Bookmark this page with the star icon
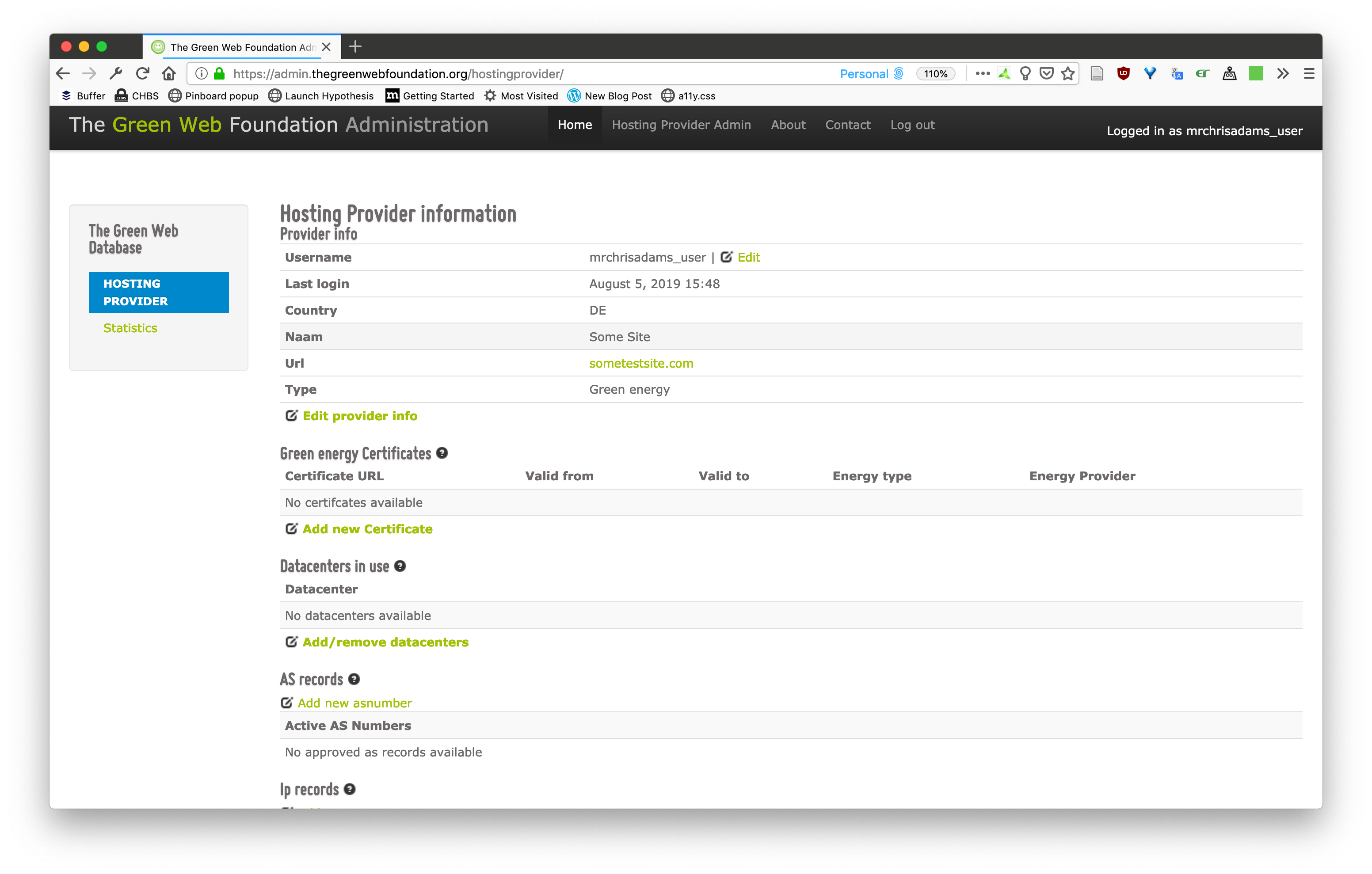The width and height of the screenshot is (1372, 874). coord(1068,73)
